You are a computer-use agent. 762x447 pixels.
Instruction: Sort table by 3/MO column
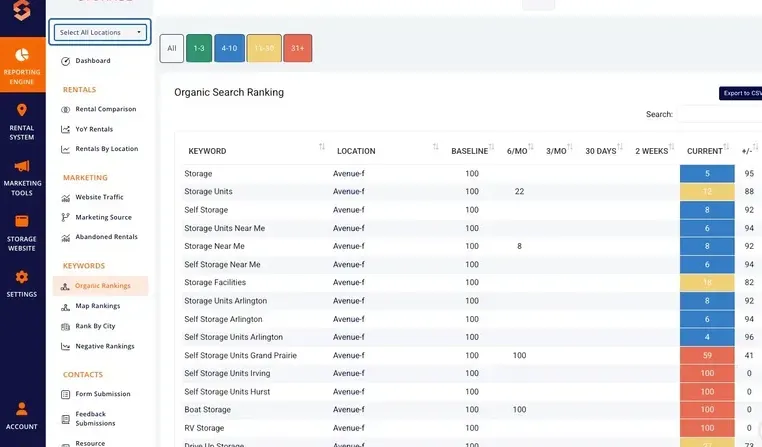point(570,147)
